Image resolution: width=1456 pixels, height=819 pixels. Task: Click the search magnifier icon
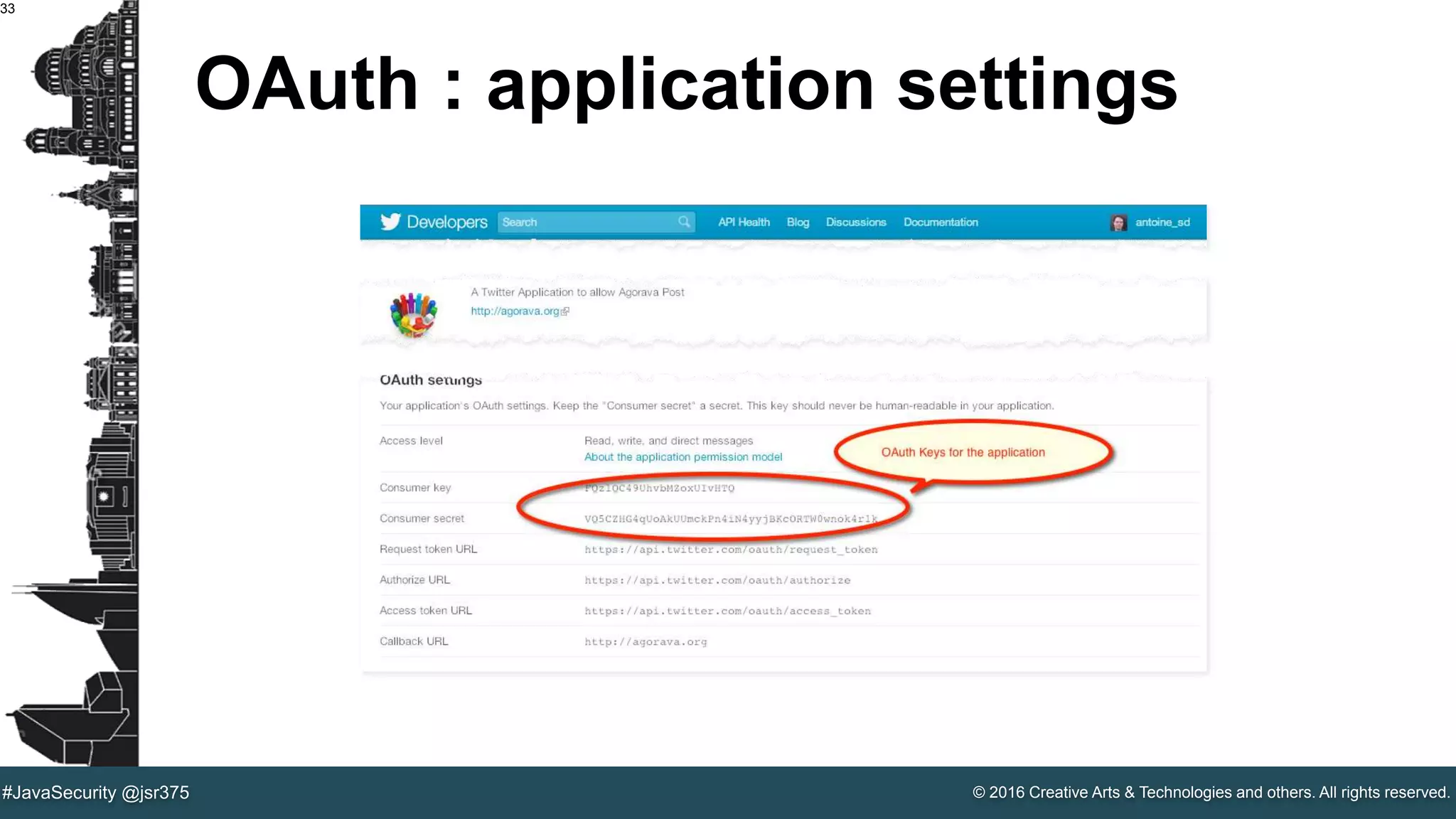(684, 222)
